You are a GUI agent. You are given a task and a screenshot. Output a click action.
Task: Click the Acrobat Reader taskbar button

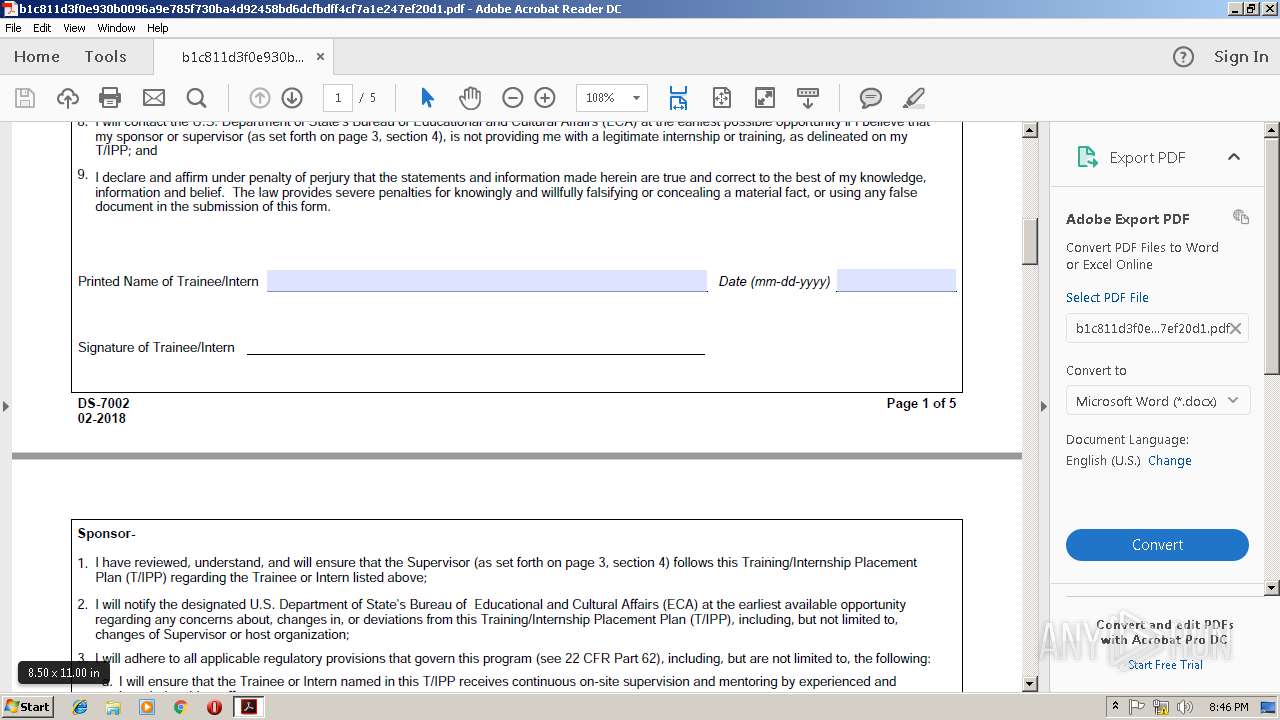coord(247,706)
